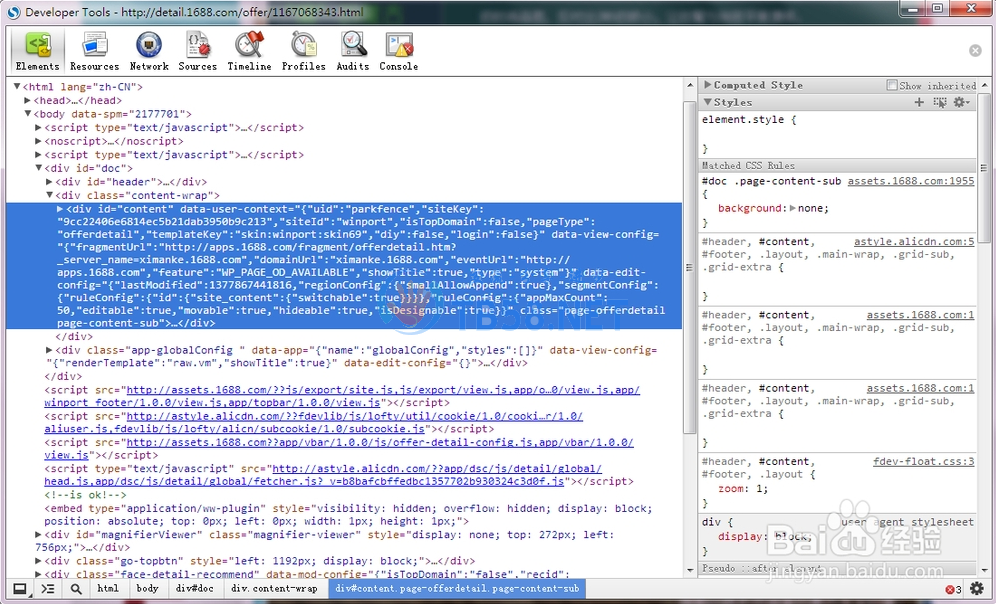Open the Elements panel
996x604 pixels.
[x=37, y=51]
